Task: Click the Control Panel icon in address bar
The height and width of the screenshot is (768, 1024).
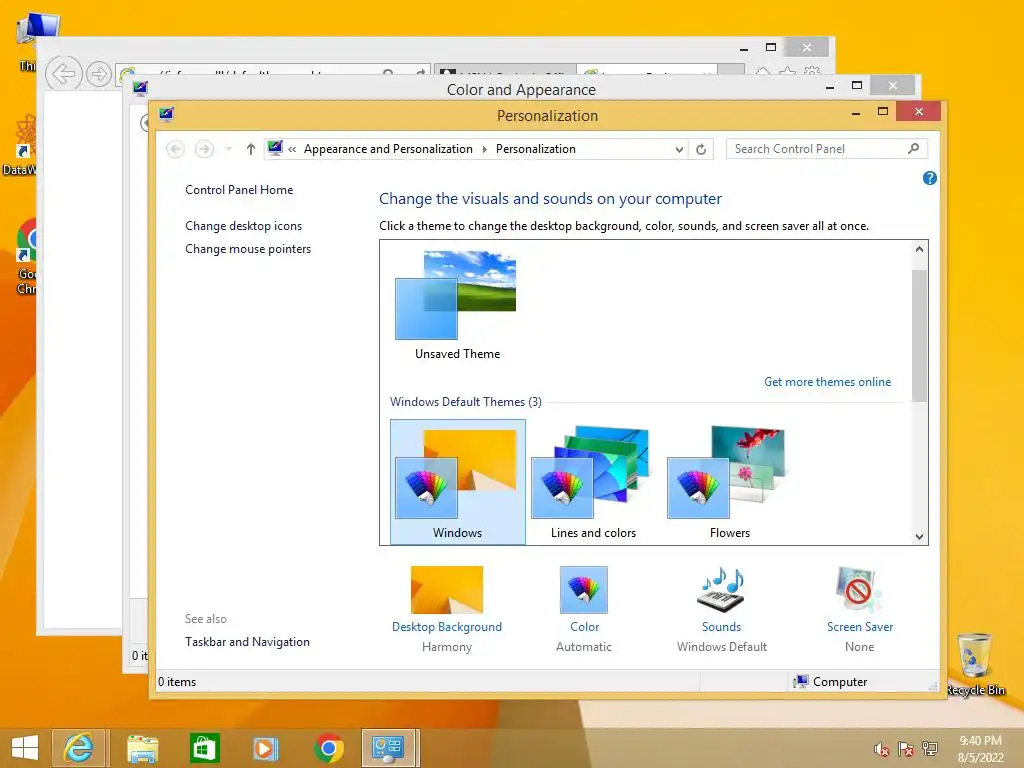Action: (275, 148)
